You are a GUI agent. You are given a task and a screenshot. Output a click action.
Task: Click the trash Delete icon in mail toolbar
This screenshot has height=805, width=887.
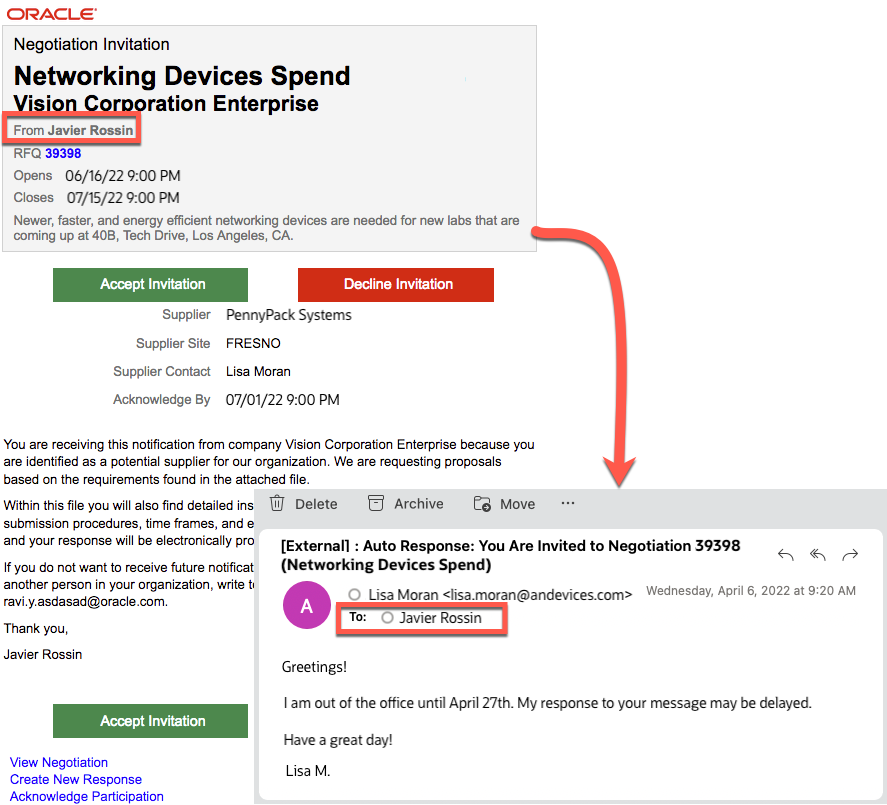[277, 503]
